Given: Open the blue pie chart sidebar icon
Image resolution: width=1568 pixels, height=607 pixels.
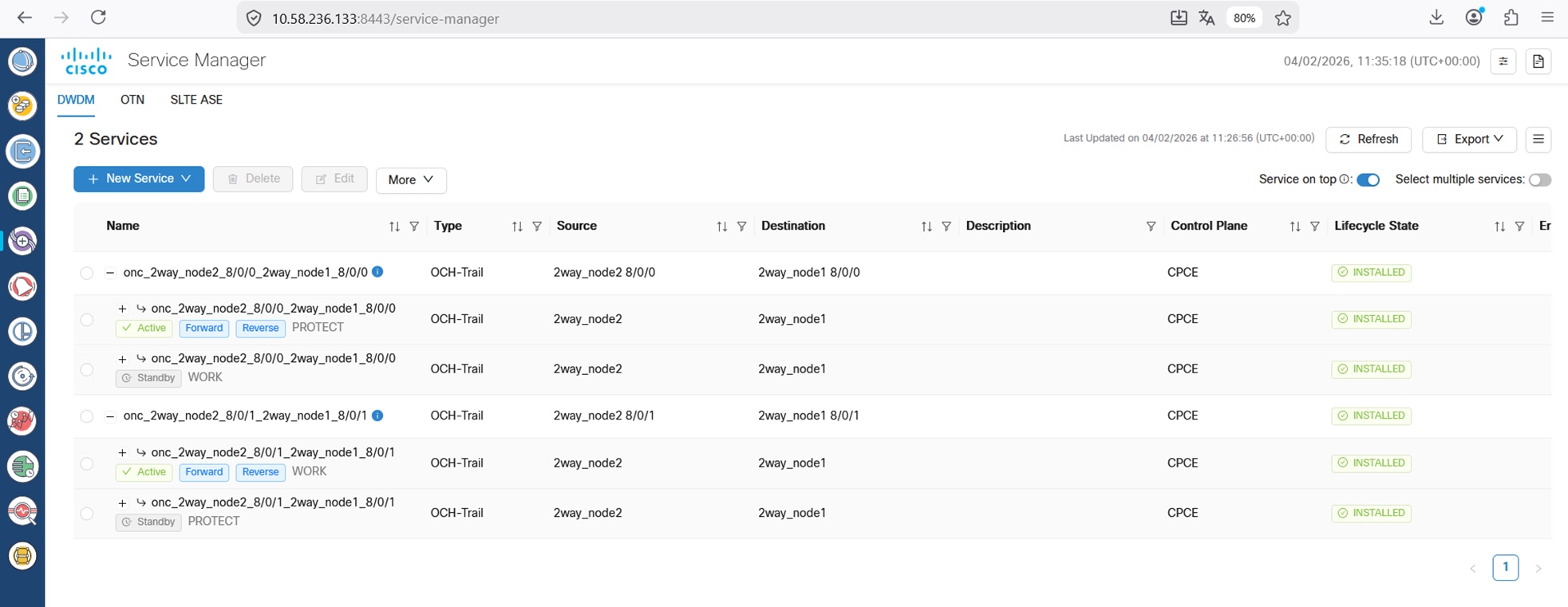Looking at the screenshot, I should (22, 331).
